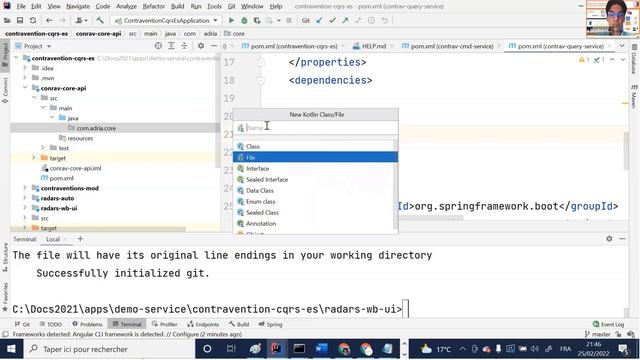Add new terminal session with plus icon
Image resolution: width=640 pixels, height=360 pixels.
(80, 239)
